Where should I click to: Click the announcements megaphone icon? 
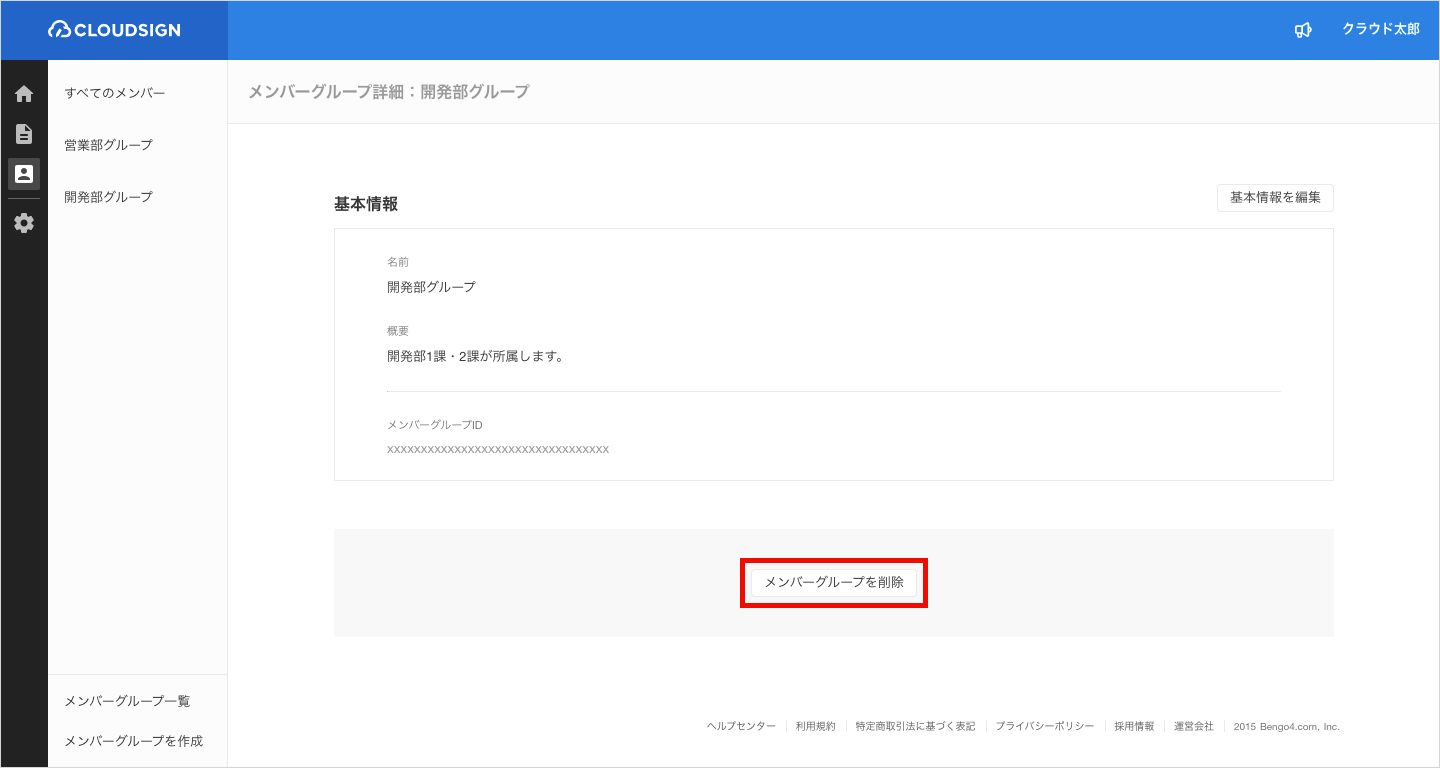[x=1302, y=30]
